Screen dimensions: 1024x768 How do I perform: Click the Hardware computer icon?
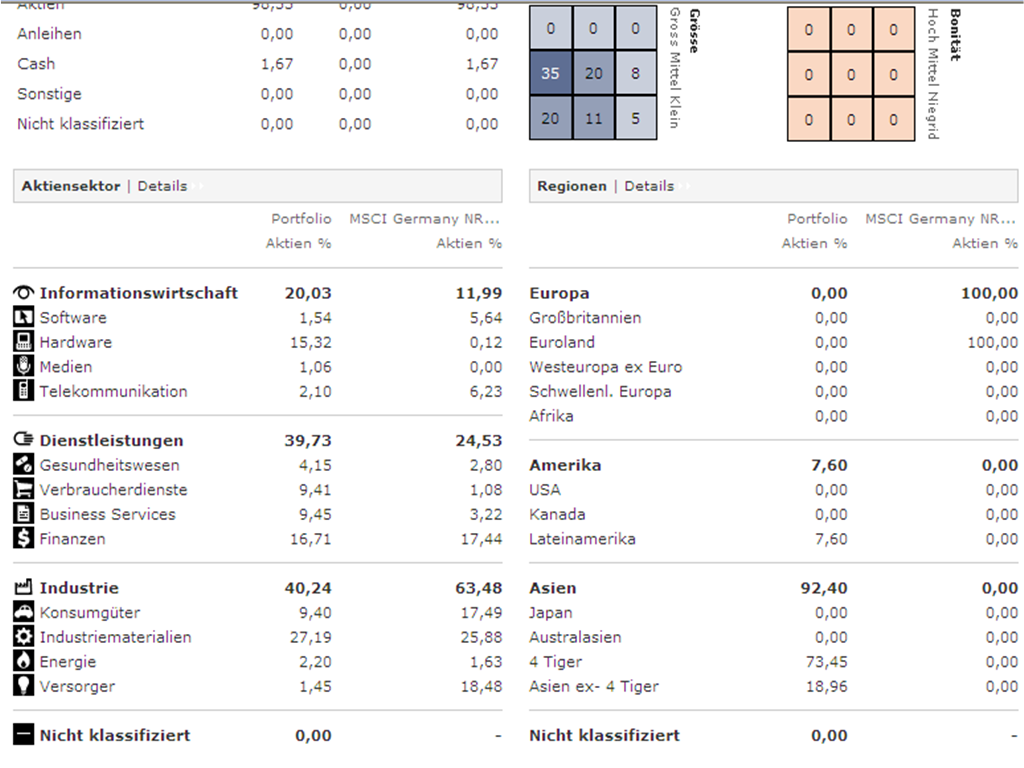point(24,342)
